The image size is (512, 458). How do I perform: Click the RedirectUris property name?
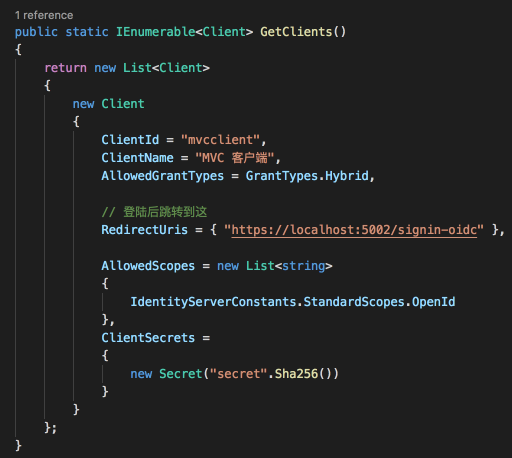[x=144, y=230]
